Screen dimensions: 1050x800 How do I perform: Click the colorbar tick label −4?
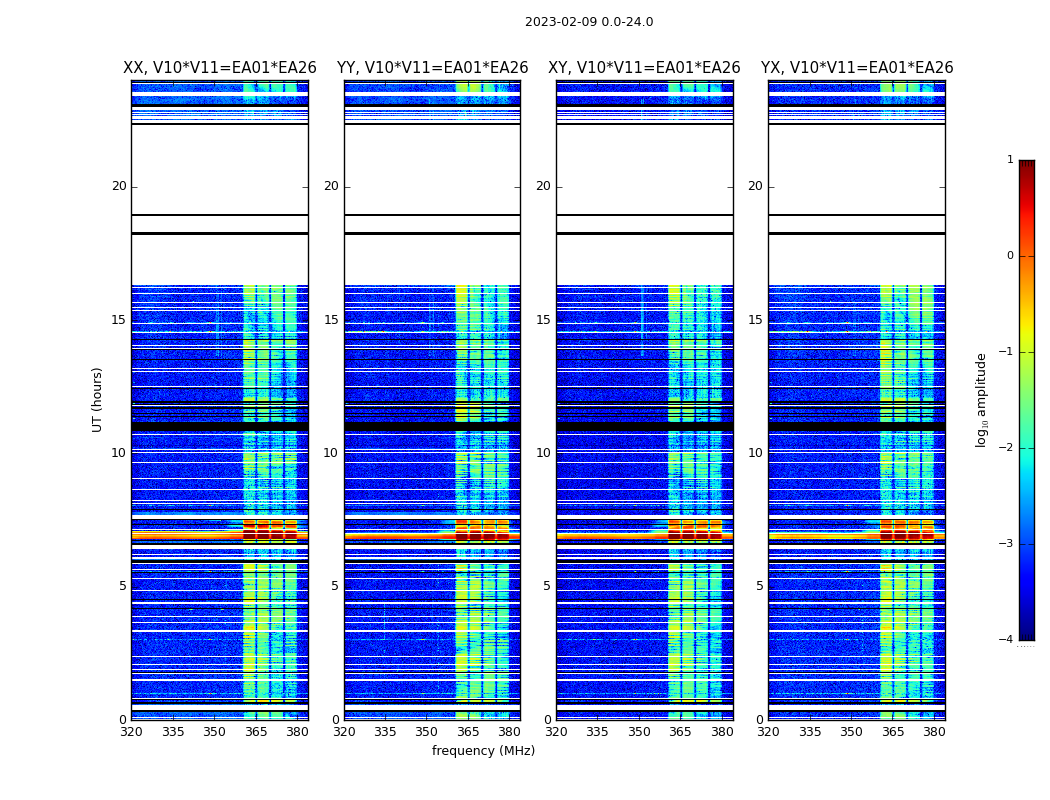coord(1007,640)
